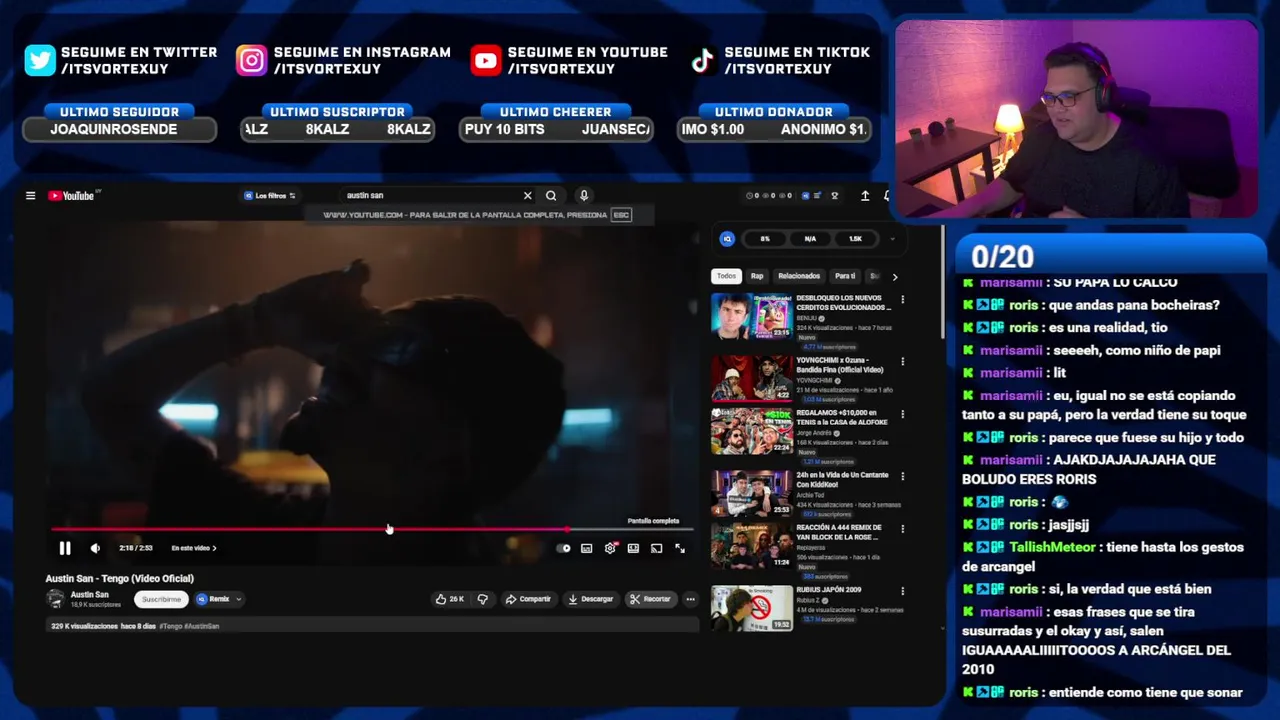Click the #Tengo hashtag
The image size is (1280, 720).
170,626
